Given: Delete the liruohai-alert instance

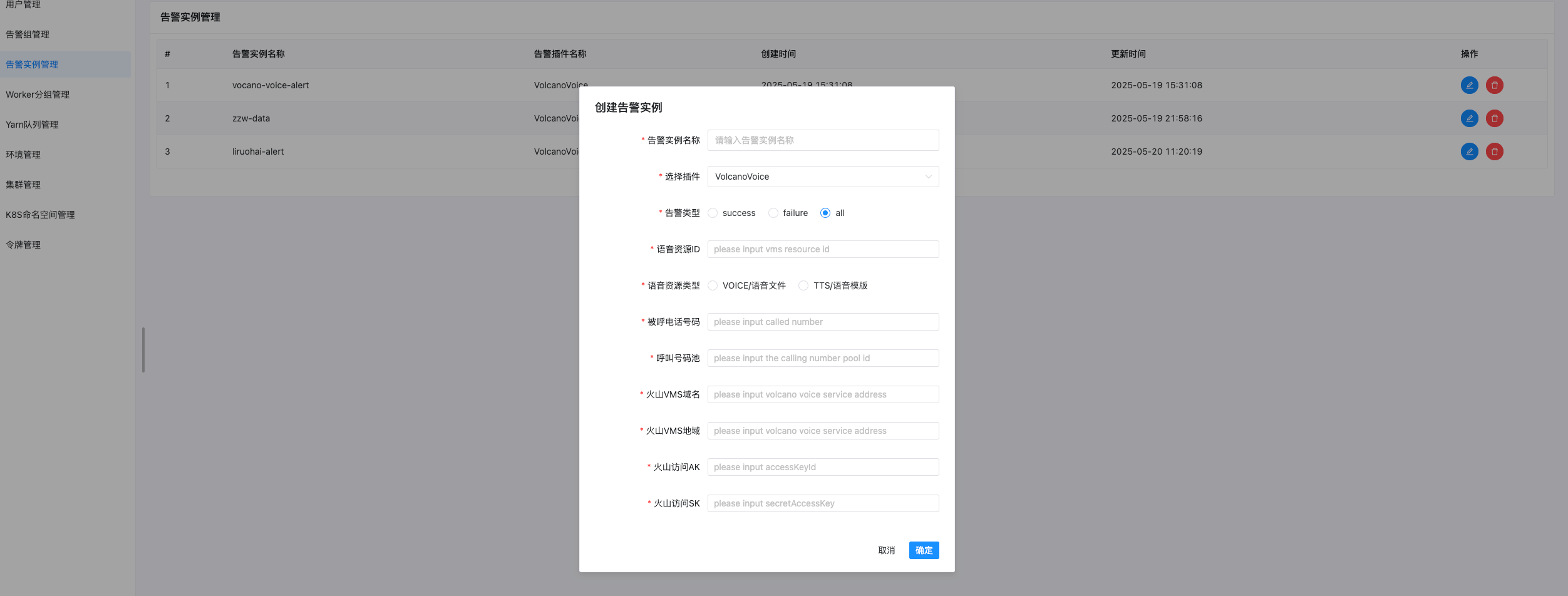Looking at the screenshot, I should 1494,152.
